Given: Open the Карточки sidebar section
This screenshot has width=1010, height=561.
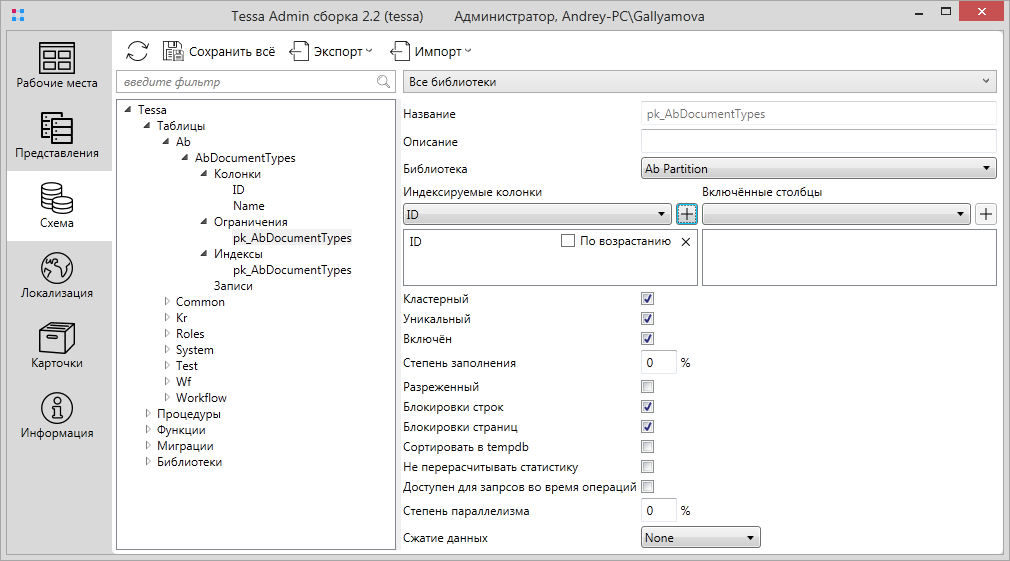Looking at the screenshot, I should (57, 345).
